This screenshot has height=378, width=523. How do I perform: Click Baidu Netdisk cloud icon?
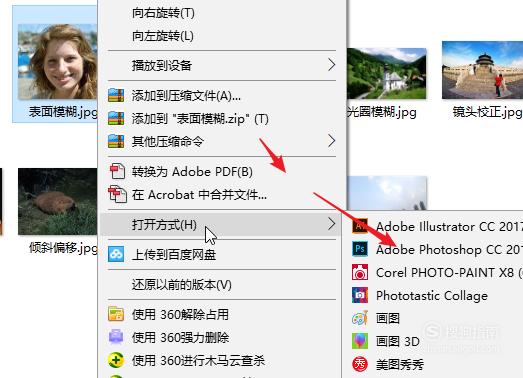(x=116, y=254)
